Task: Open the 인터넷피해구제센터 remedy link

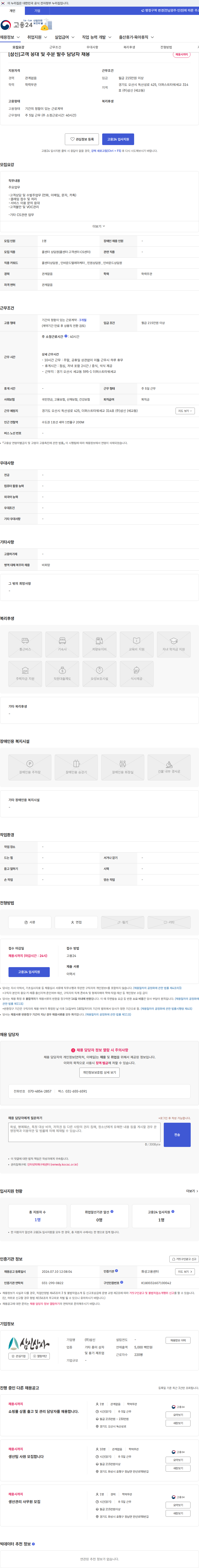Action: coord(52,1165)
